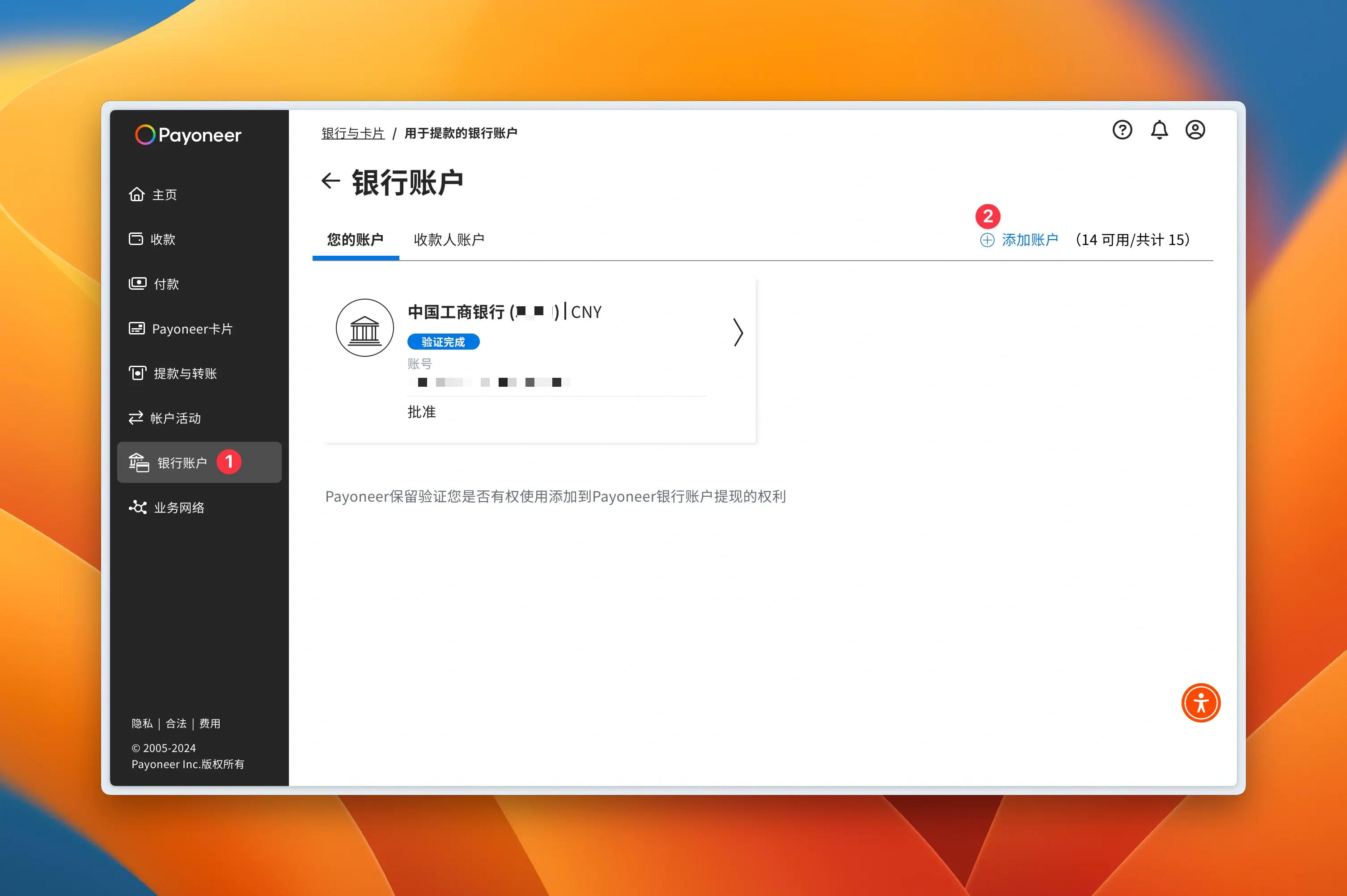Click the Payoneer卡片 card icon
The image size is (1347, 896).
pyautogui.click(x=136, y=328)
